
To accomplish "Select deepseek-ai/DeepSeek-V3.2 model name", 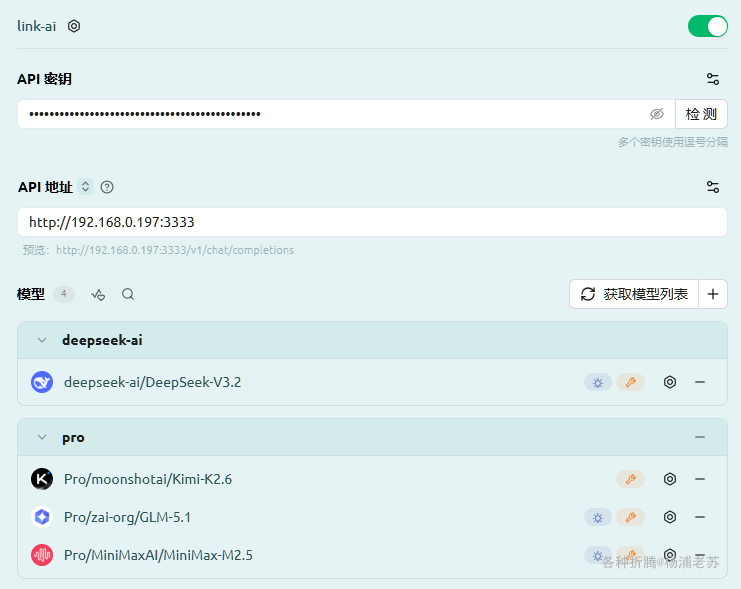I will pos(153,382).
